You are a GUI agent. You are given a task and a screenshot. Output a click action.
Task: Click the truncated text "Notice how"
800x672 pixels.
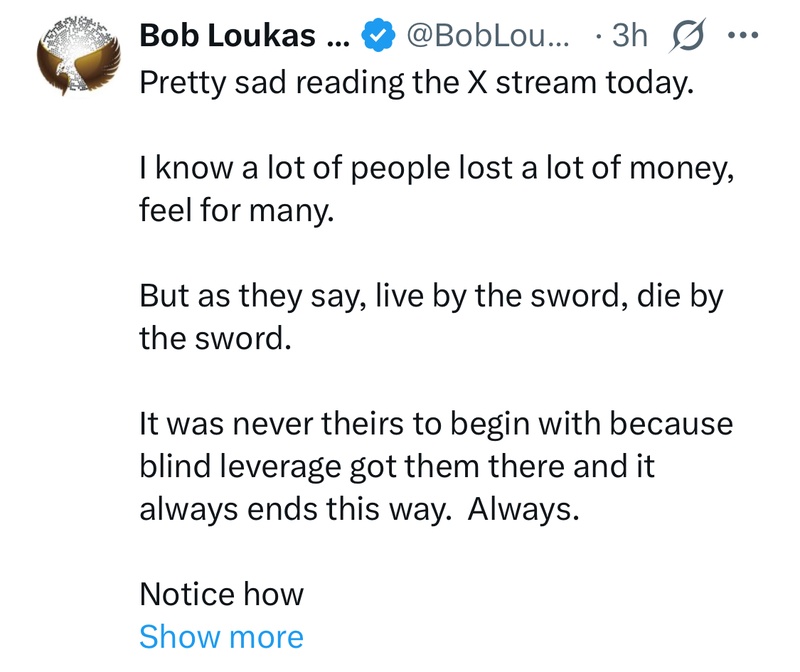(221, 595)
